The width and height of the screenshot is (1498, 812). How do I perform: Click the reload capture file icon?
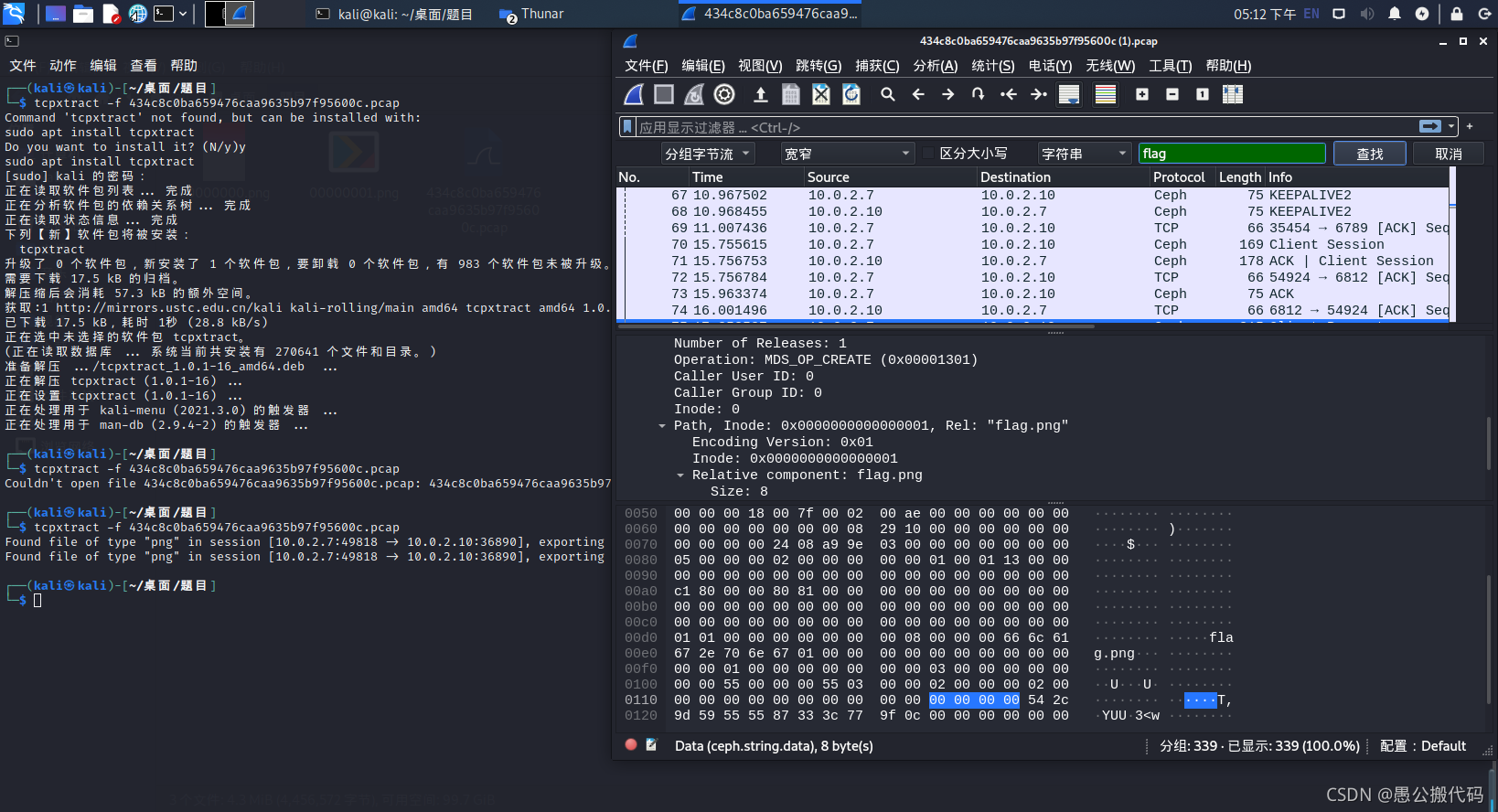pos(851,94)
